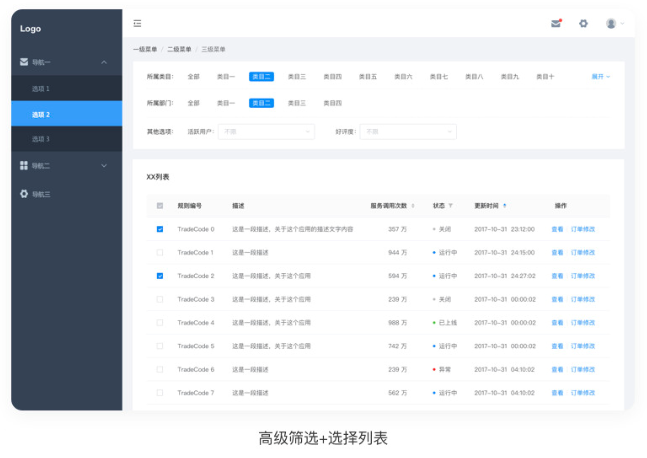647x458 pixels.
Task: Select 类目二 in the 所属类目 filter
Action: coord(261,76)
